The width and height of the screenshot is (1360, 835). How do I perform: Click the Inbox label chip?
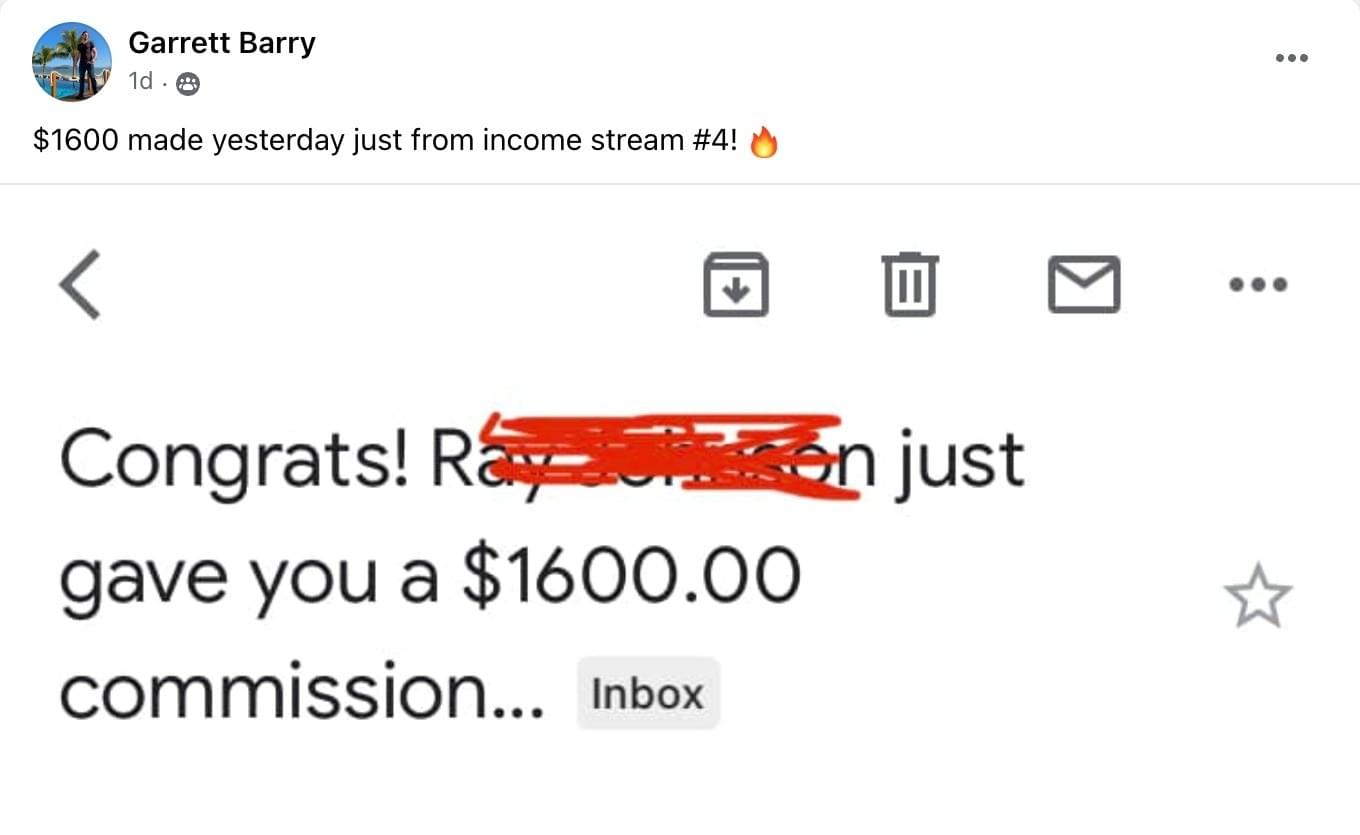648,694
